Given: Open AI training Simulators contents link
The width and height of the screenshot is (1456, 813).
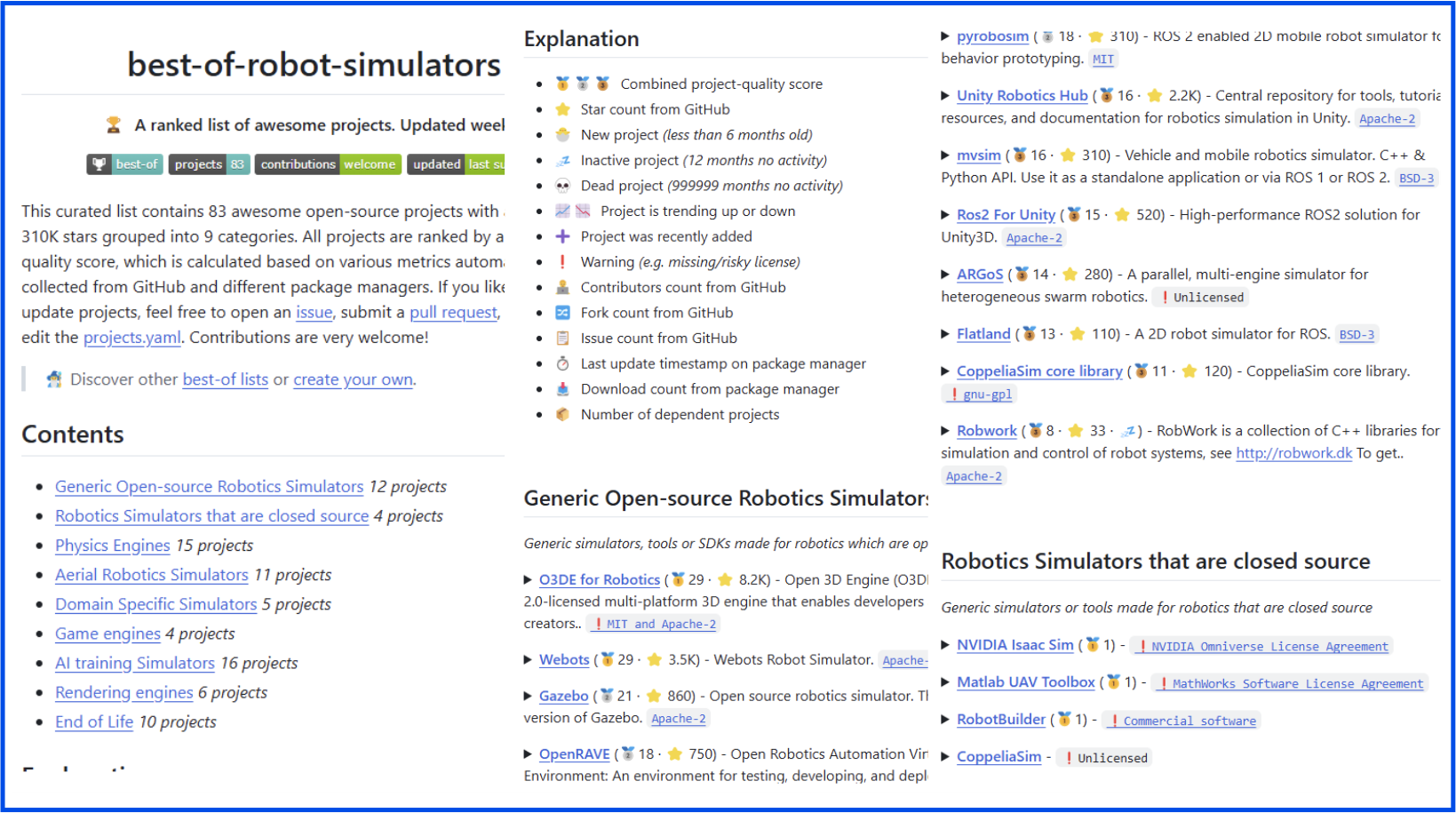Looking at the screenshot, I should point(134,663).
